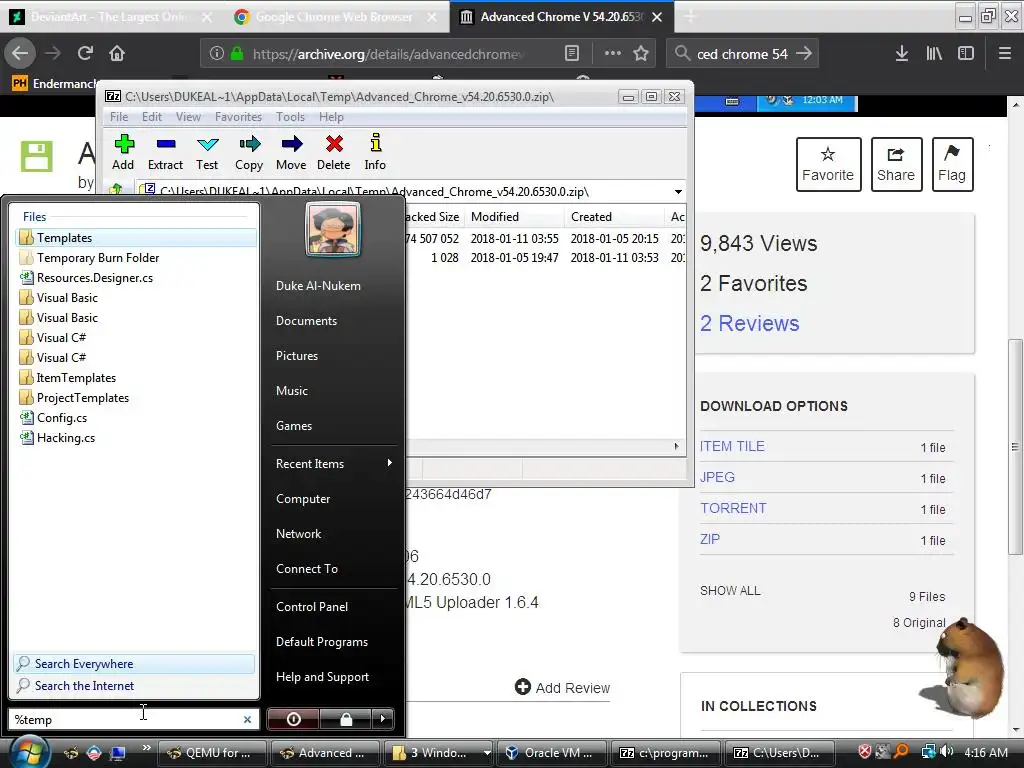Click the Start menu power button
1024x768 pixels.
(x=294, y=719)
